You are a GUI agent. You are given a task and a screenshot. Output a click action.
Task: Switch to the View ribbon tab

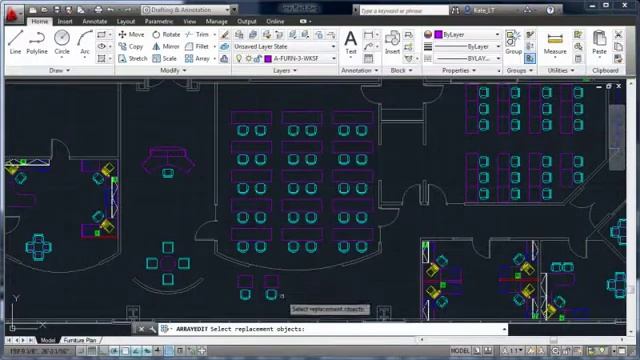(x=189, y=21)
